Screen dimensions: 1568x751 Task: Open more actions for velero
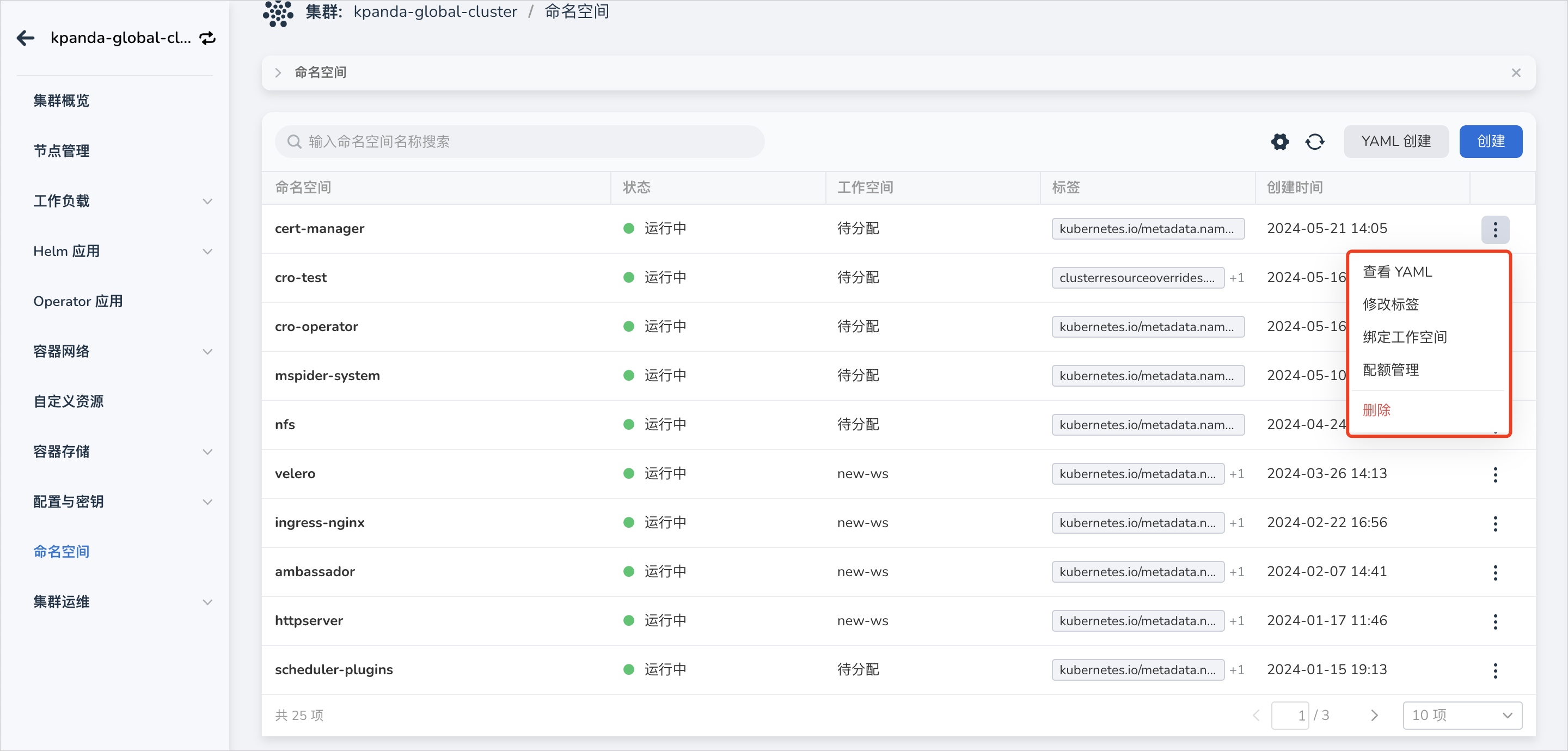[1495, 474]
